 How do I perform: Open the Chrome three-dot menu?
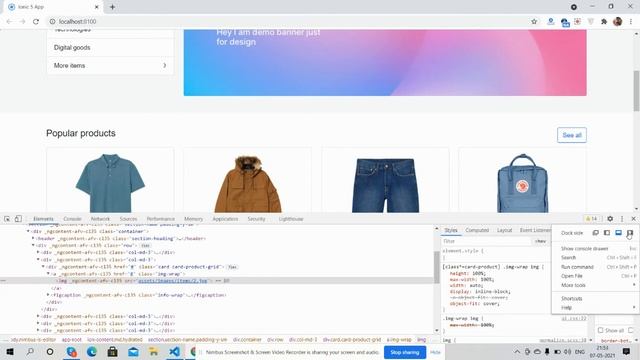click(631, 22)
